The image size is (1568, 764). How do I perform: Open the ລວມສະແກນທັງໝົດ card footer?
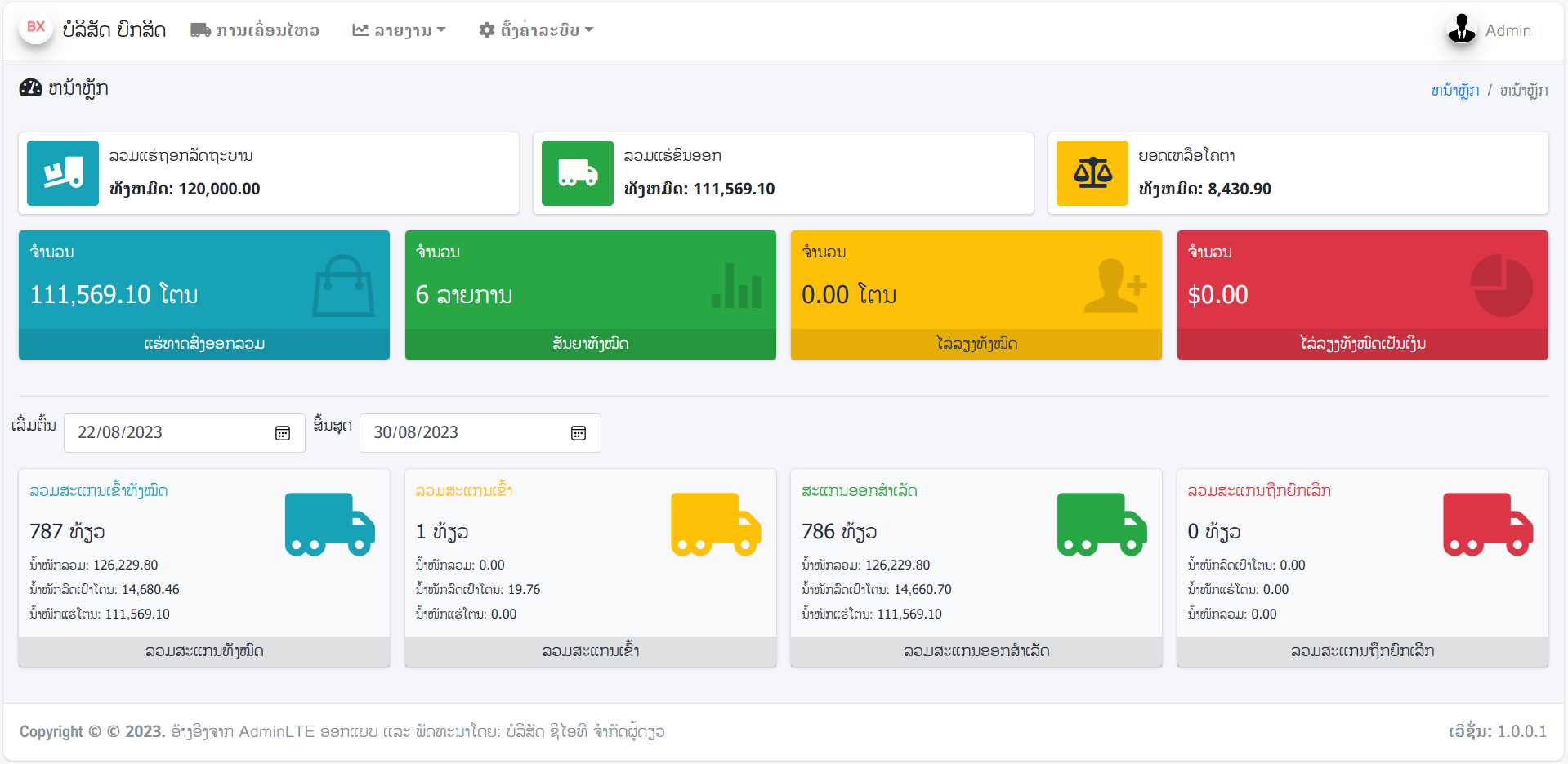pyautogui.click(x=204, y=652)
